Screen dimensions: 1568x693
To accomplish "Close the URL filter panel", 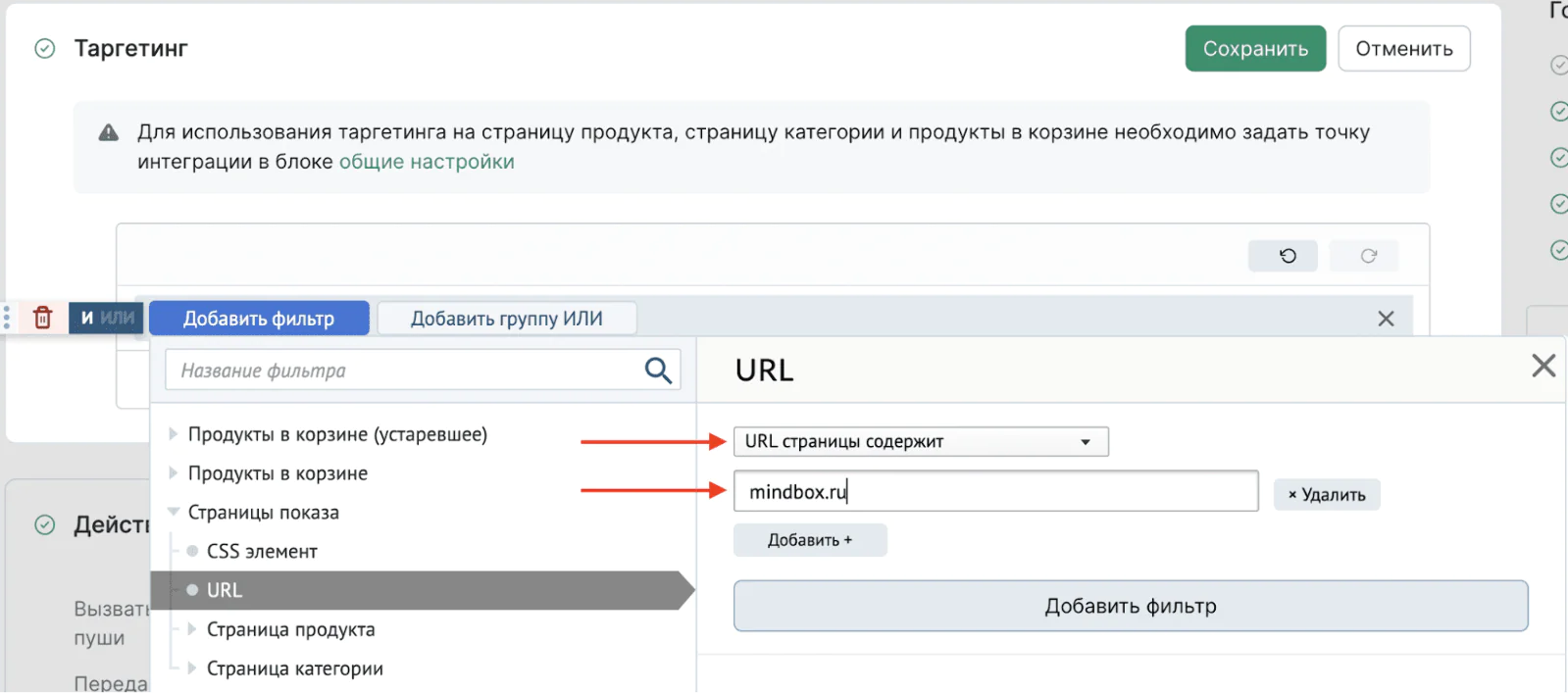I will (1543, 366).
